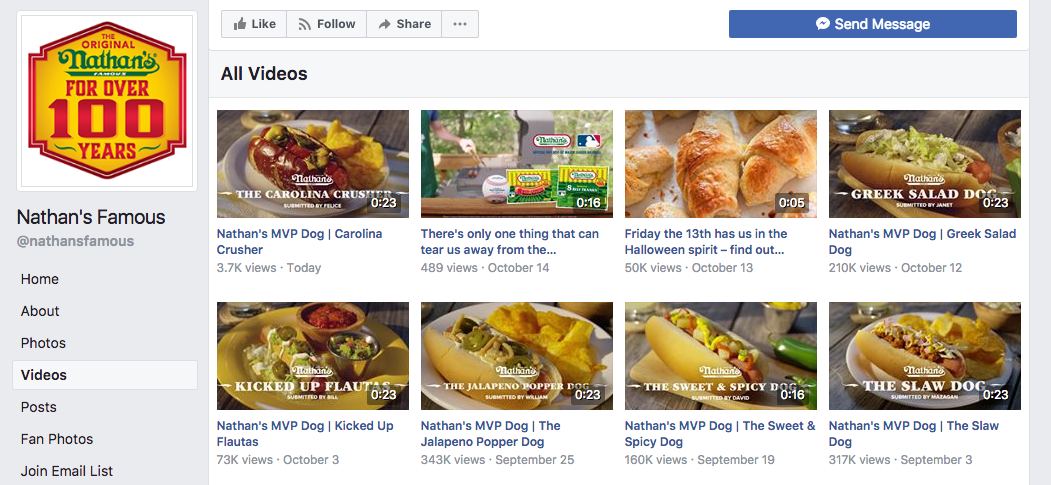Viewport: 1051px width, 485px height.
Task: Open 'The Jalapeno Popper Dog' title link
Action: (x=491, y=433)
